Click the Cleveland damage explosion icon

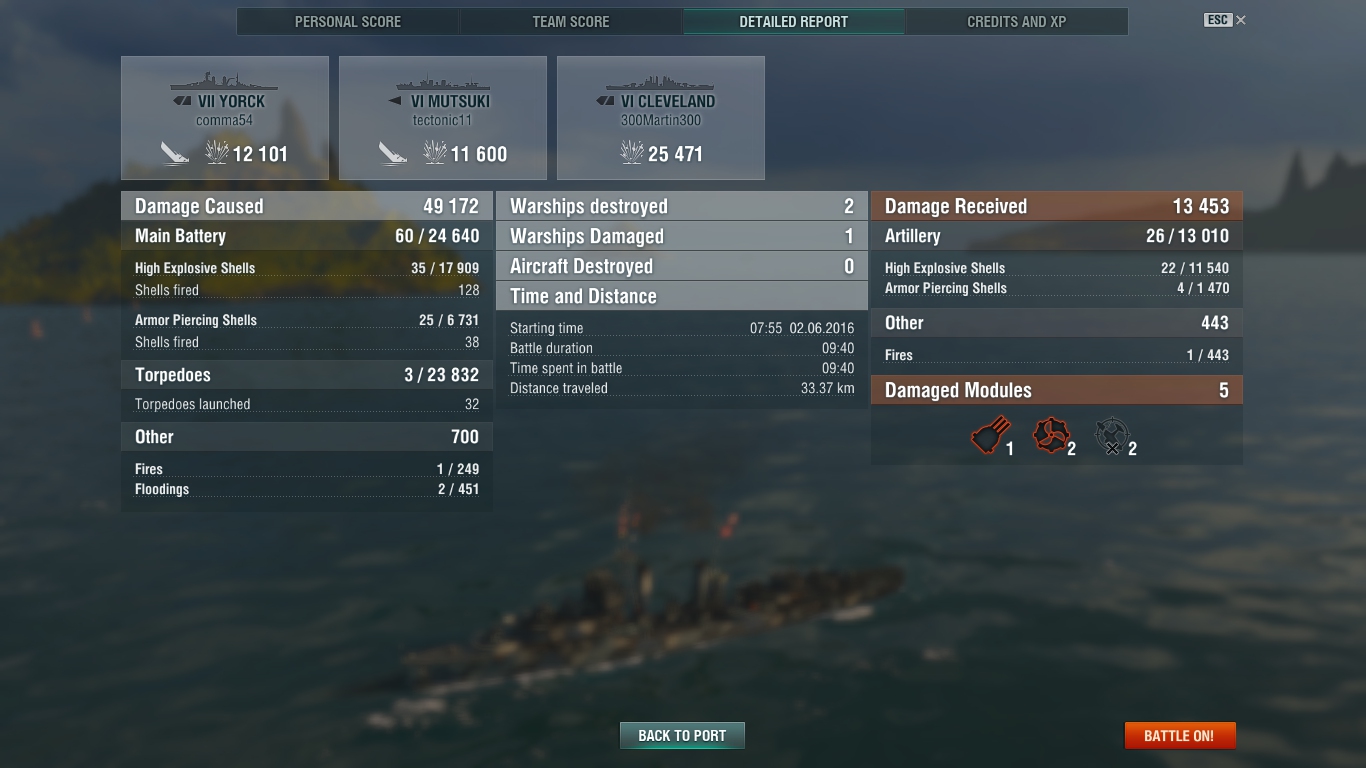(x=632, y=152)
